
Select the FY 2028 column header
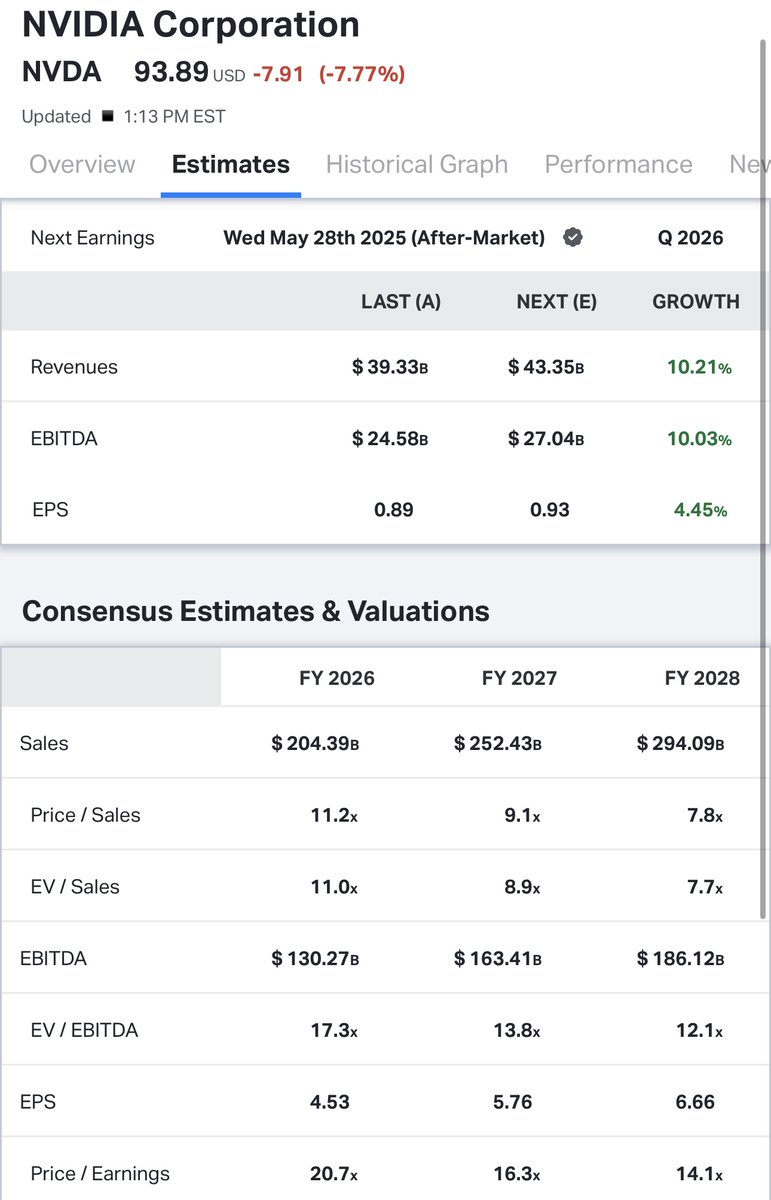tap(702, 678)
